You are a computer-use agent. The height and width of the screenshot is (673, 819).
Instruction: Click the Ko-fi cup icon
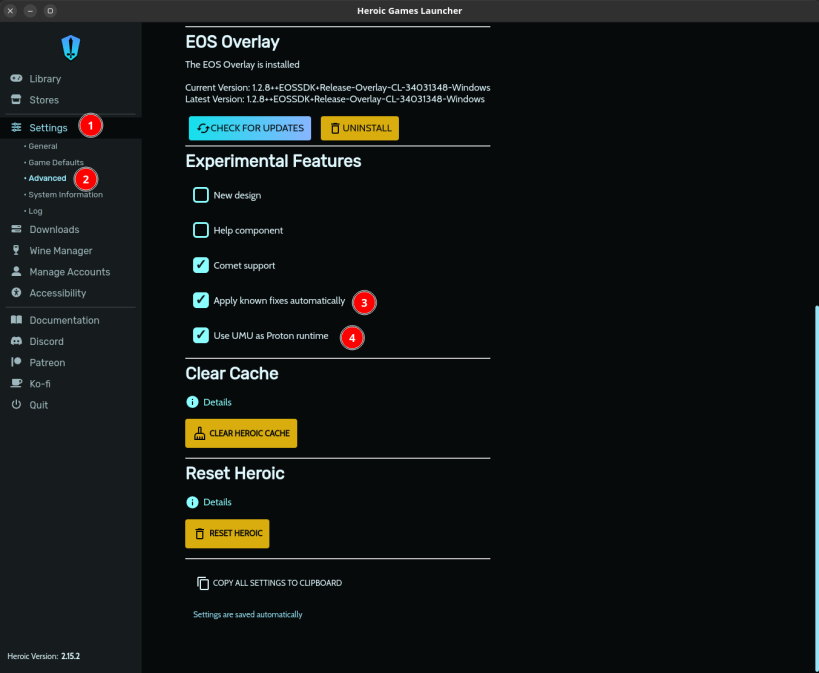pos(16,383)
